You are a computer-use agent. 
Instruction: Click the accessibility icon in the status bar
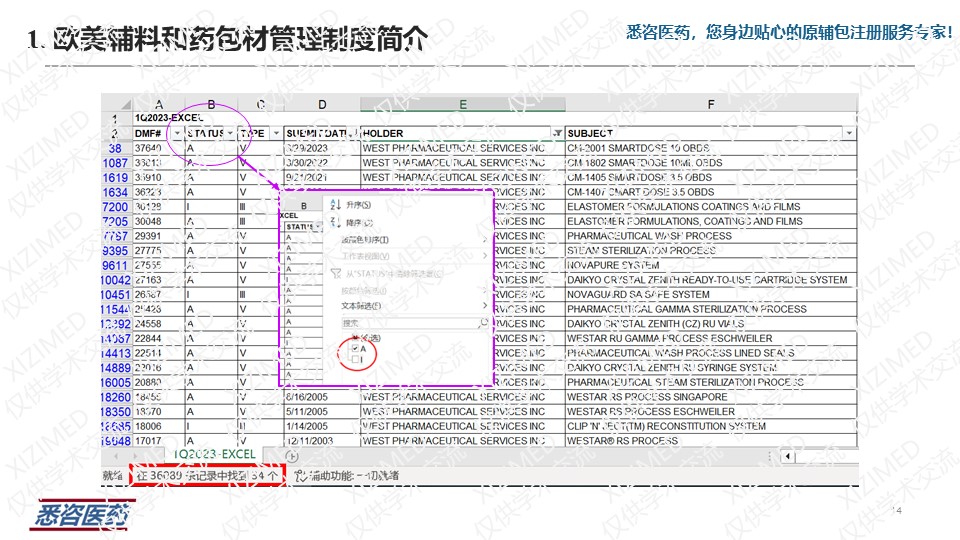[297, 475]
